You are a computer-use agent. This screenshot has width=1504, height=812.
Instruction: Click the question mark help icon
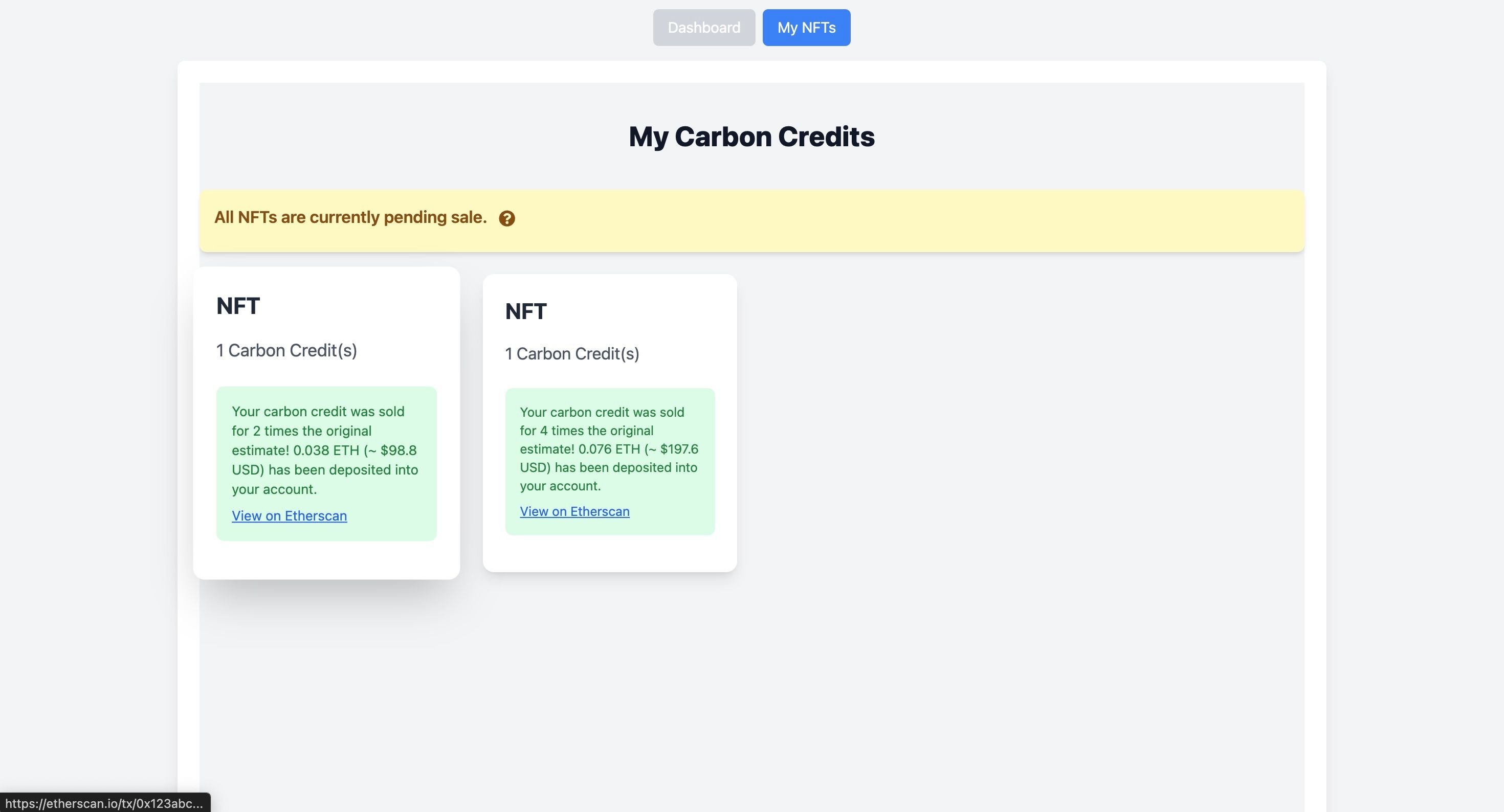click(507, 218)
